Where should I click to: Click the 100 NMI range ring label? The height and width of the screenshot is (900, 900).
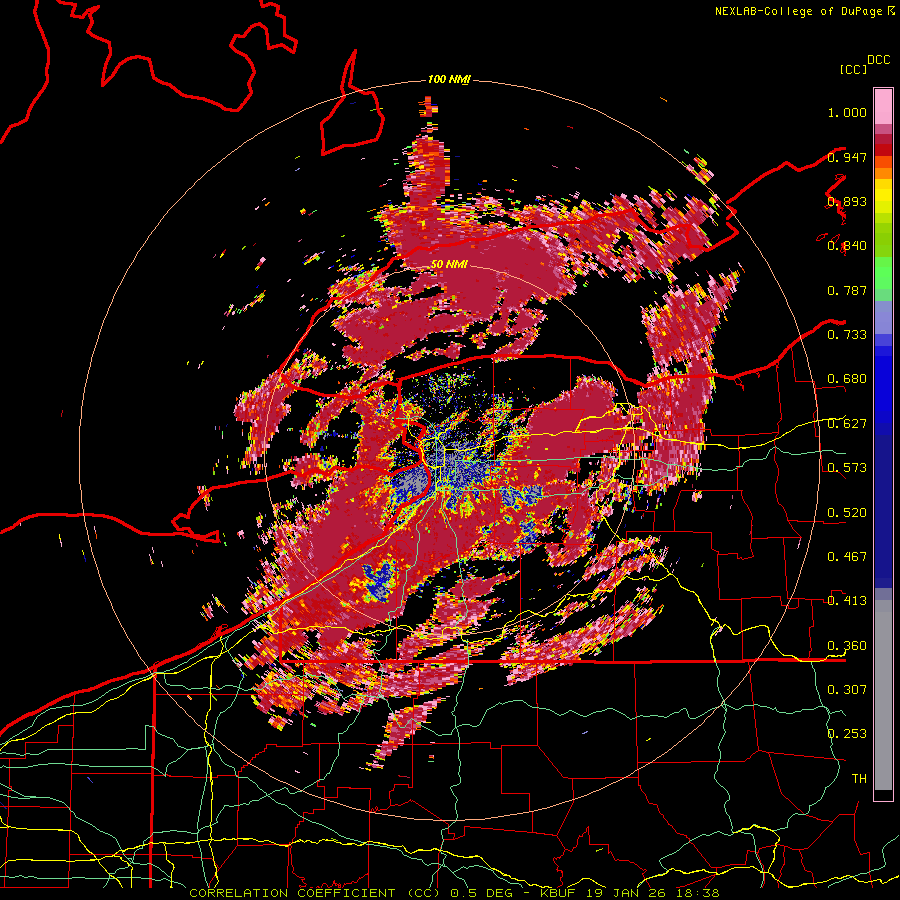point(448,79)
